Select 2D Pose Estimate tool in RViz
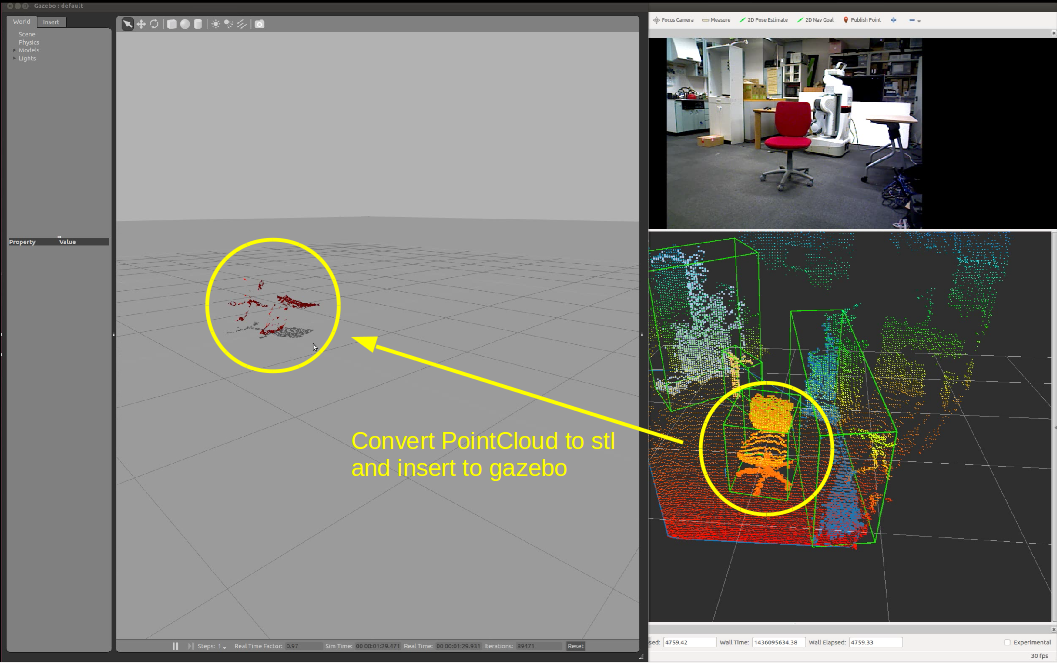1058x664 pixels. coord(764,20)
